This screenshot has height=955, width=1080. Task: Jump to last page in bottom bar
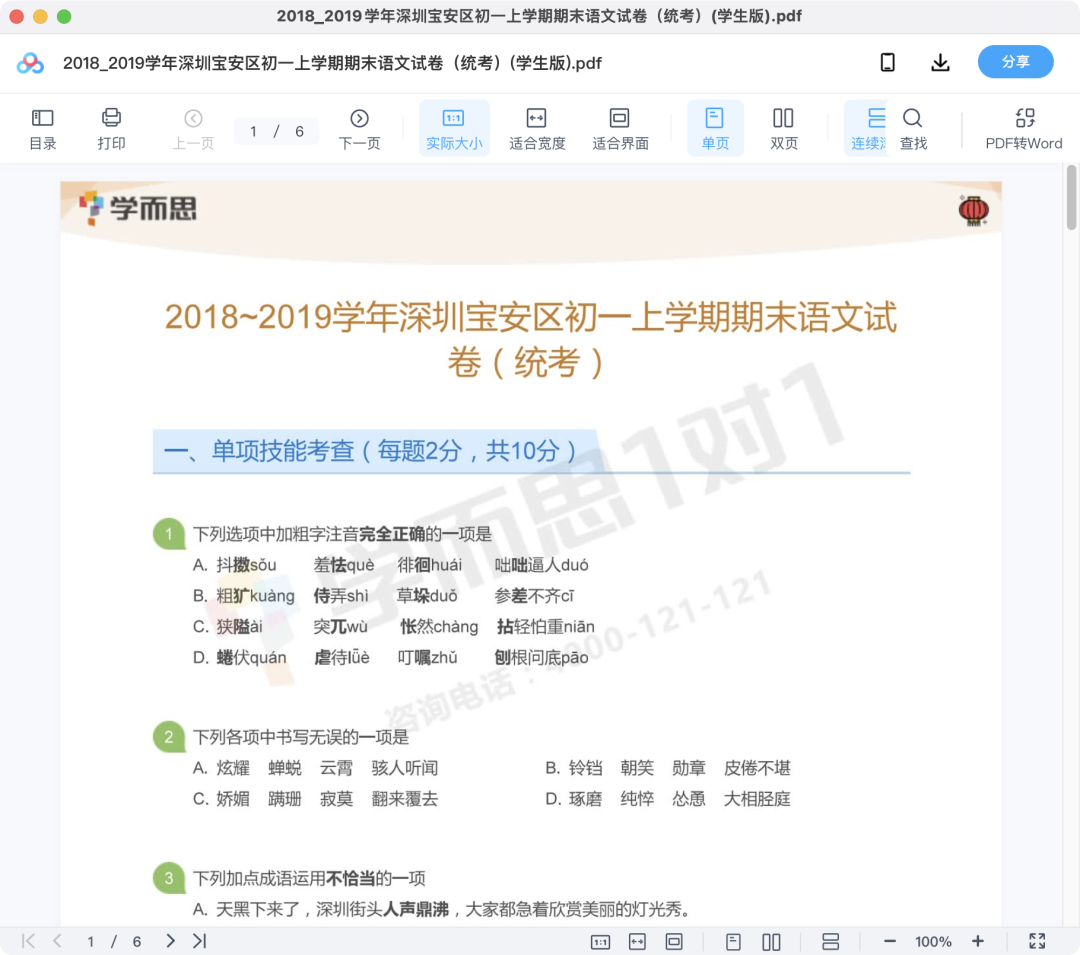(x=200, y=941)
